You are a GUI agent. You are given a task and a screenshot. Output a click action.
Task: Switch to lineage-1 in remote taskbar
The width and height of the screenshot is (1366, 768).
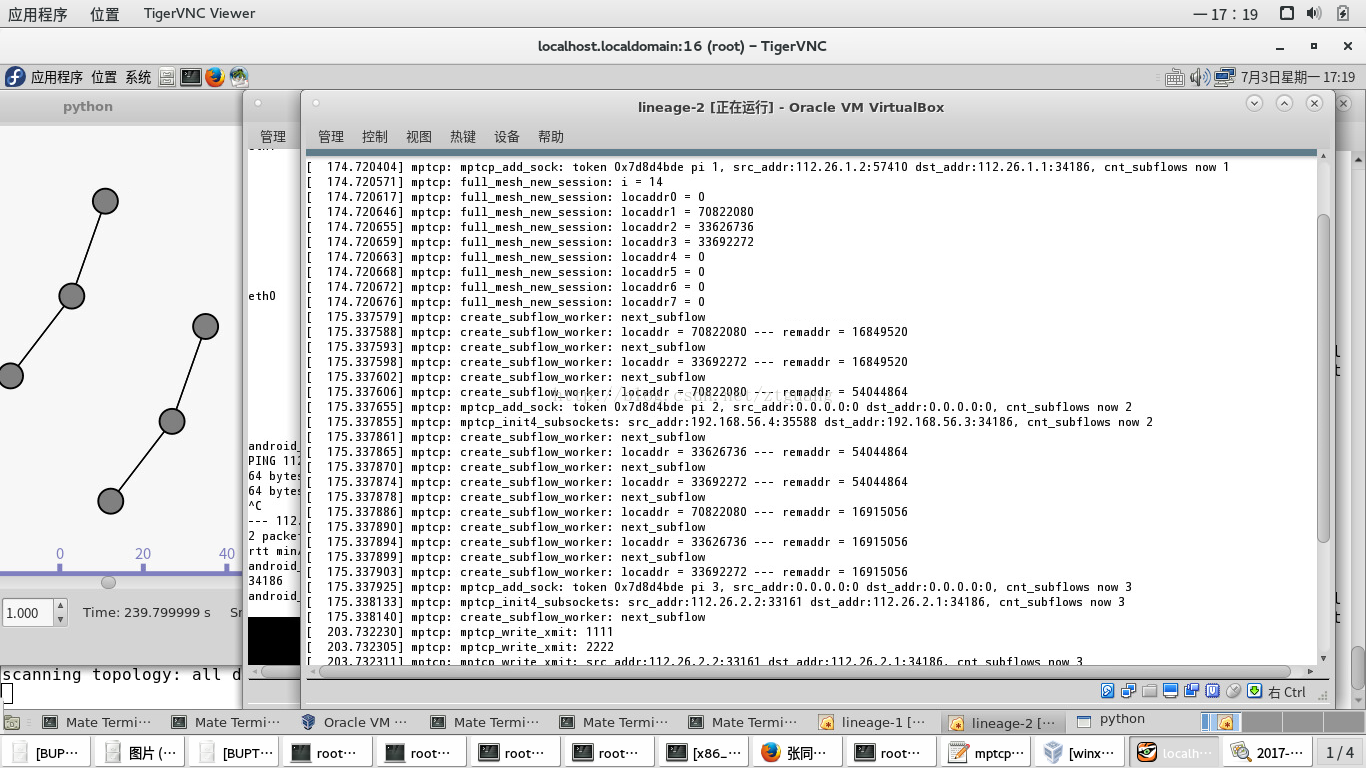pos(874,722)
